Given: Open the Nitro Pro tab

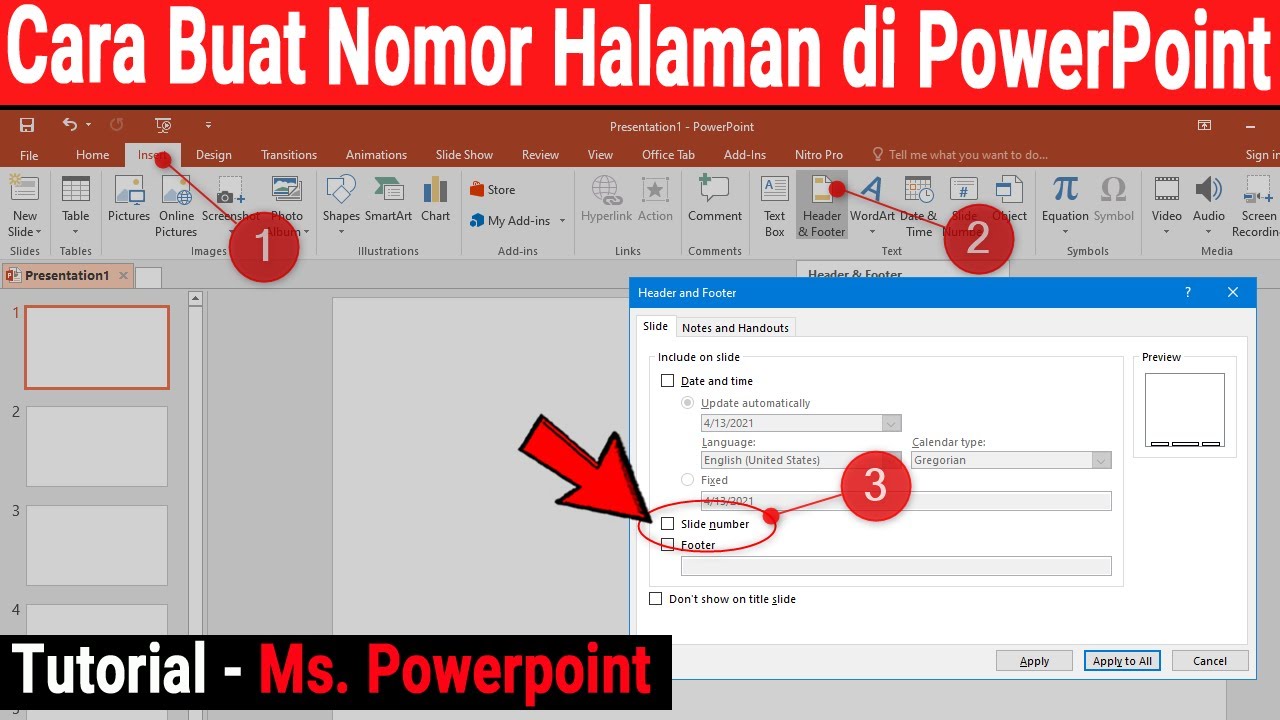Looking at the screenshot, I should pyautogui.click(x=818, y=155).
